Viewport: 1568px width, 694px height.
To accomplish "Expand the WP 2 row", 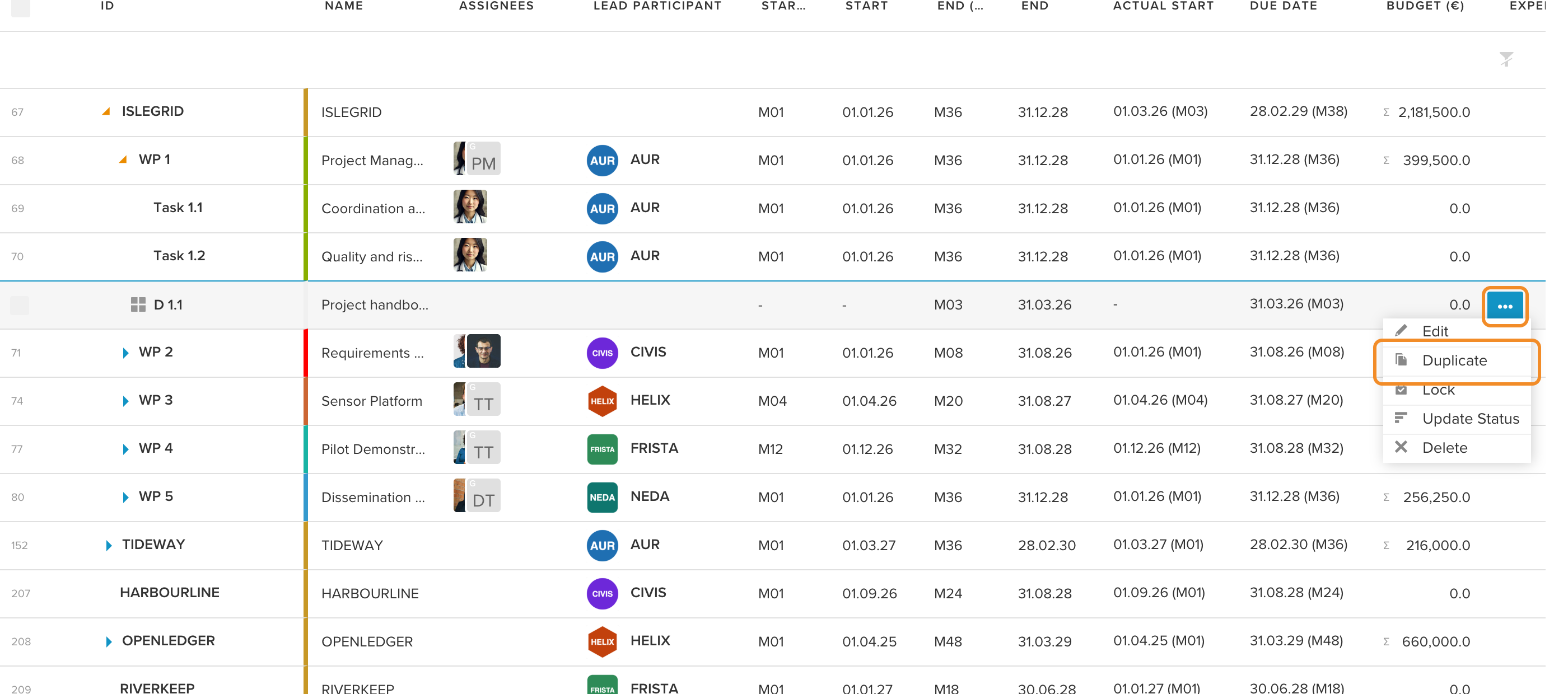I will pos(125,353).
